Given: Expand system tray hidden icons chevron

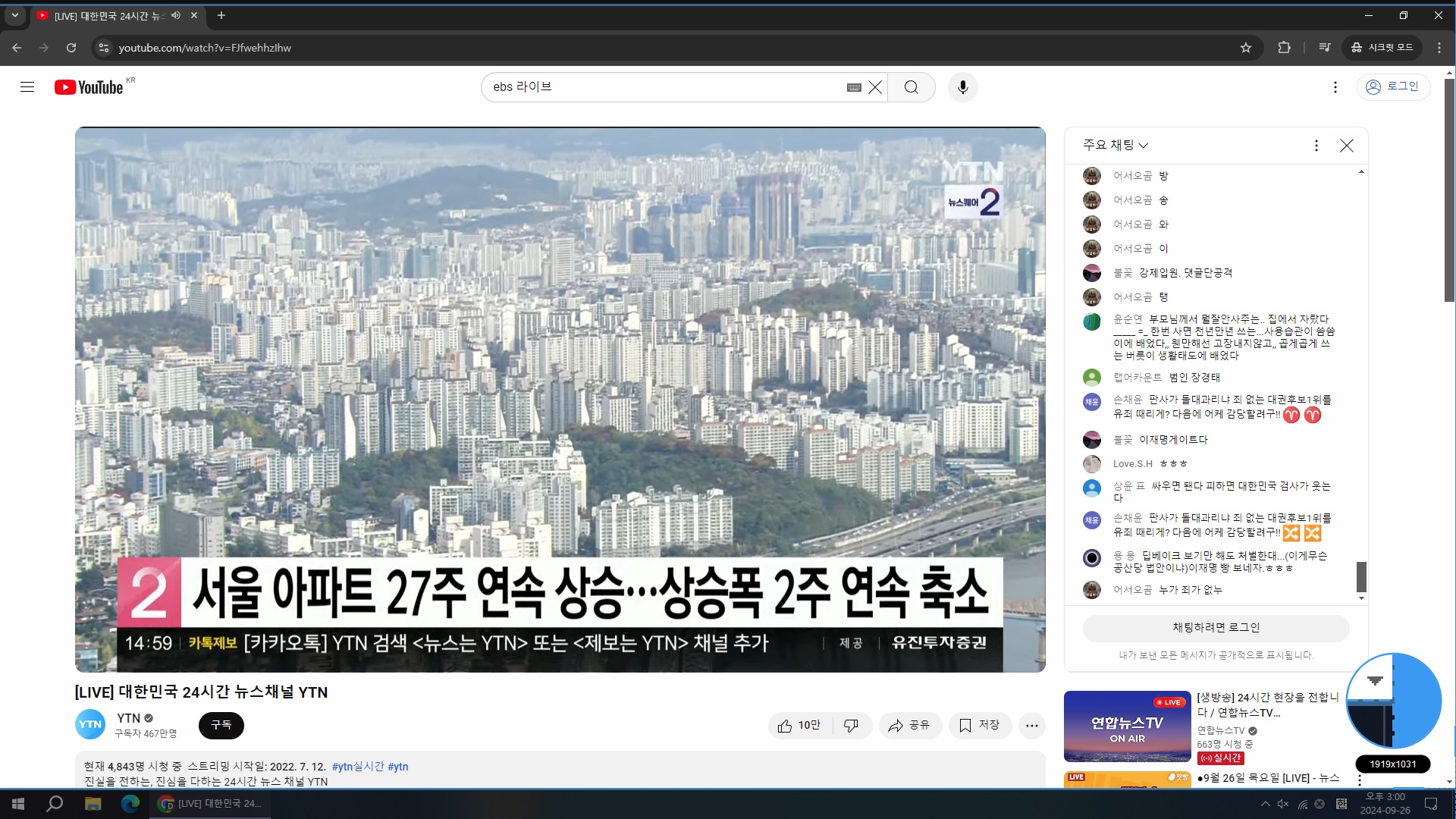Looking at the screenshot, I should pos(1265,804).
